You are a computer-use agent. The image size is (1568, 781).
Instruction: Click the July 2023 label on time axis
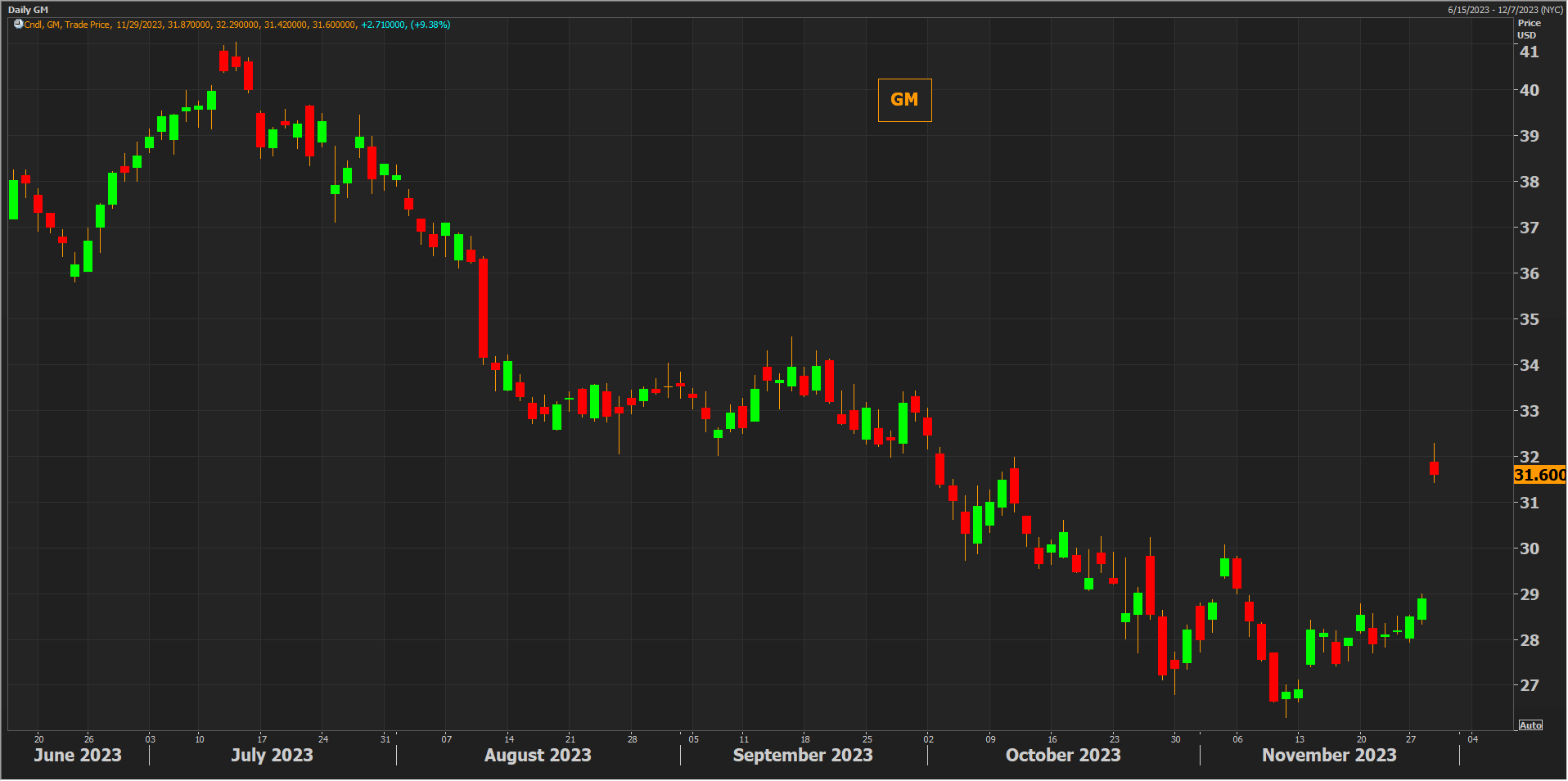click(x=272, y=755)
